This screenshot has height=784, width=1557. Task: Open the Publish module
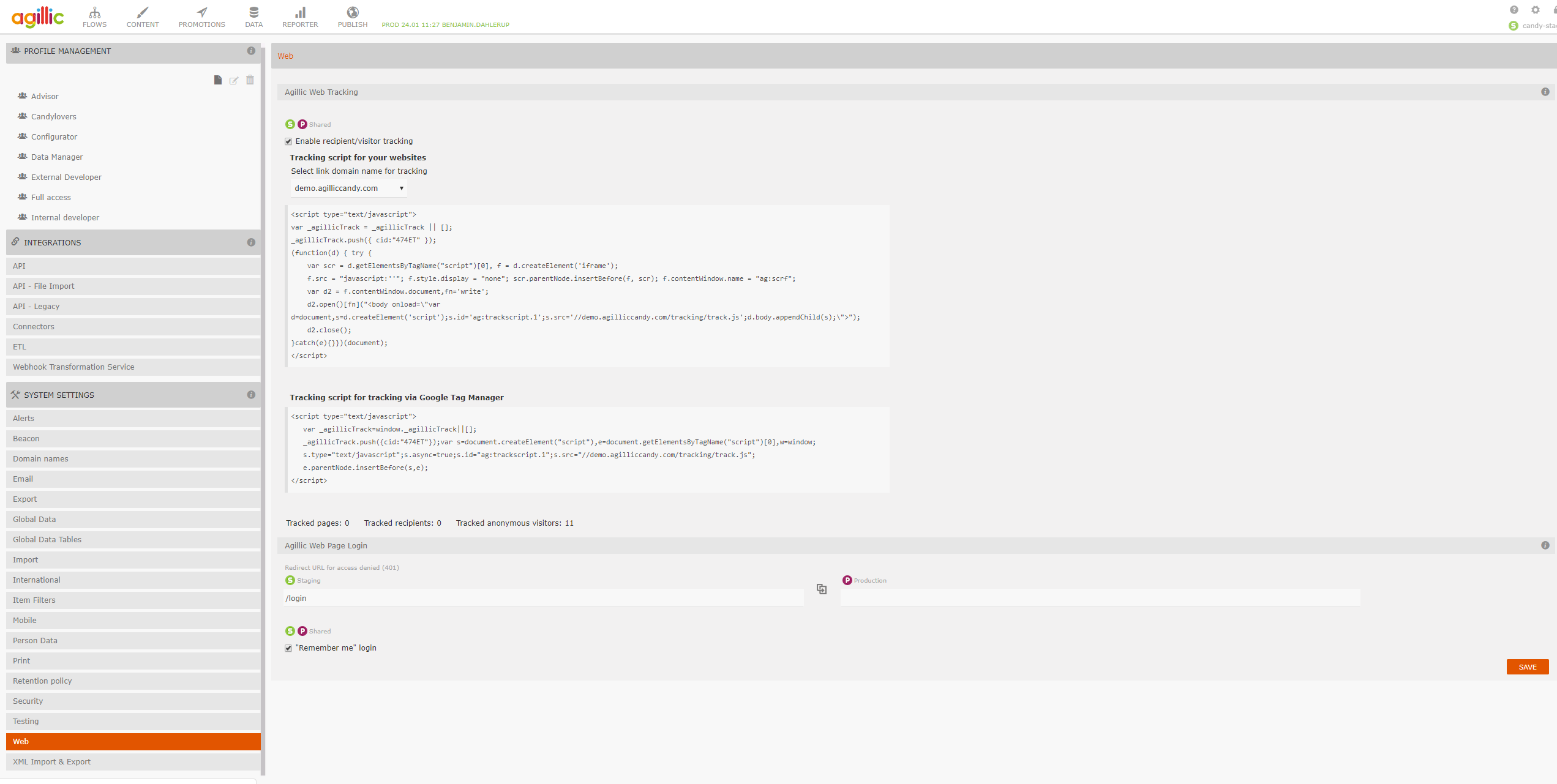point(352,16)
